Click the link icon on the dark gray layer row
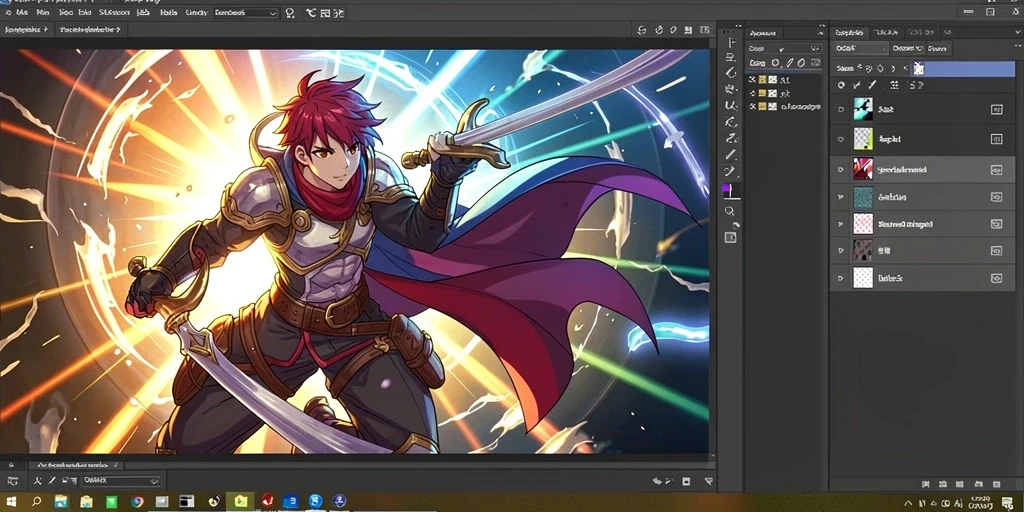This screenshot has height=512, width=1024. coord(997,250)
